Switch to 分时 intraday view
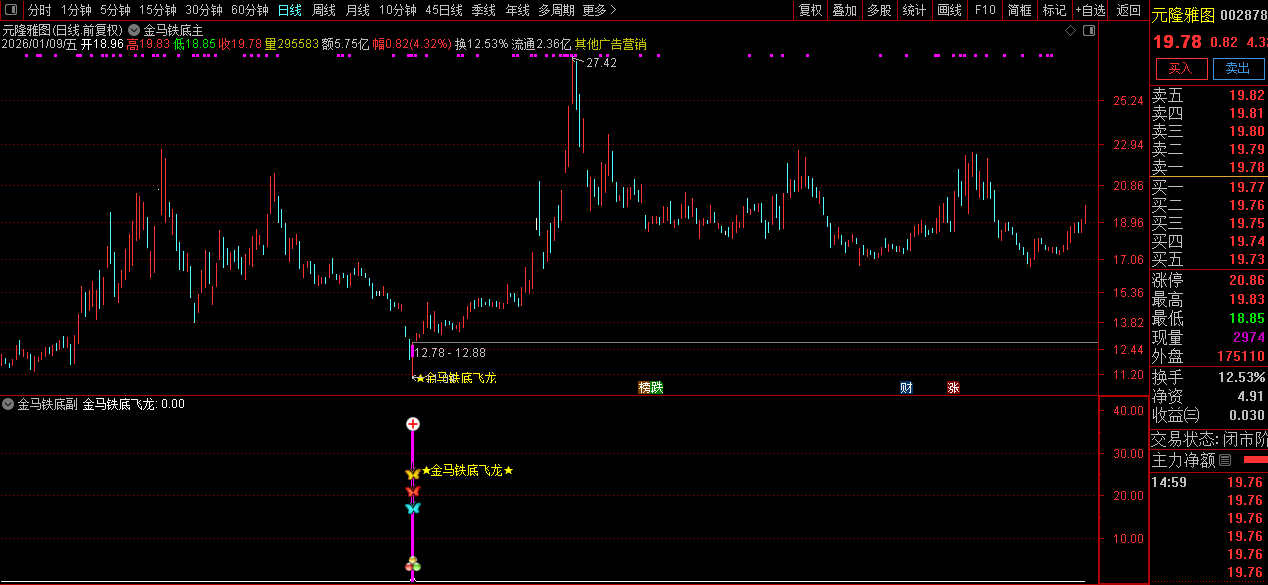 point(39,10)
